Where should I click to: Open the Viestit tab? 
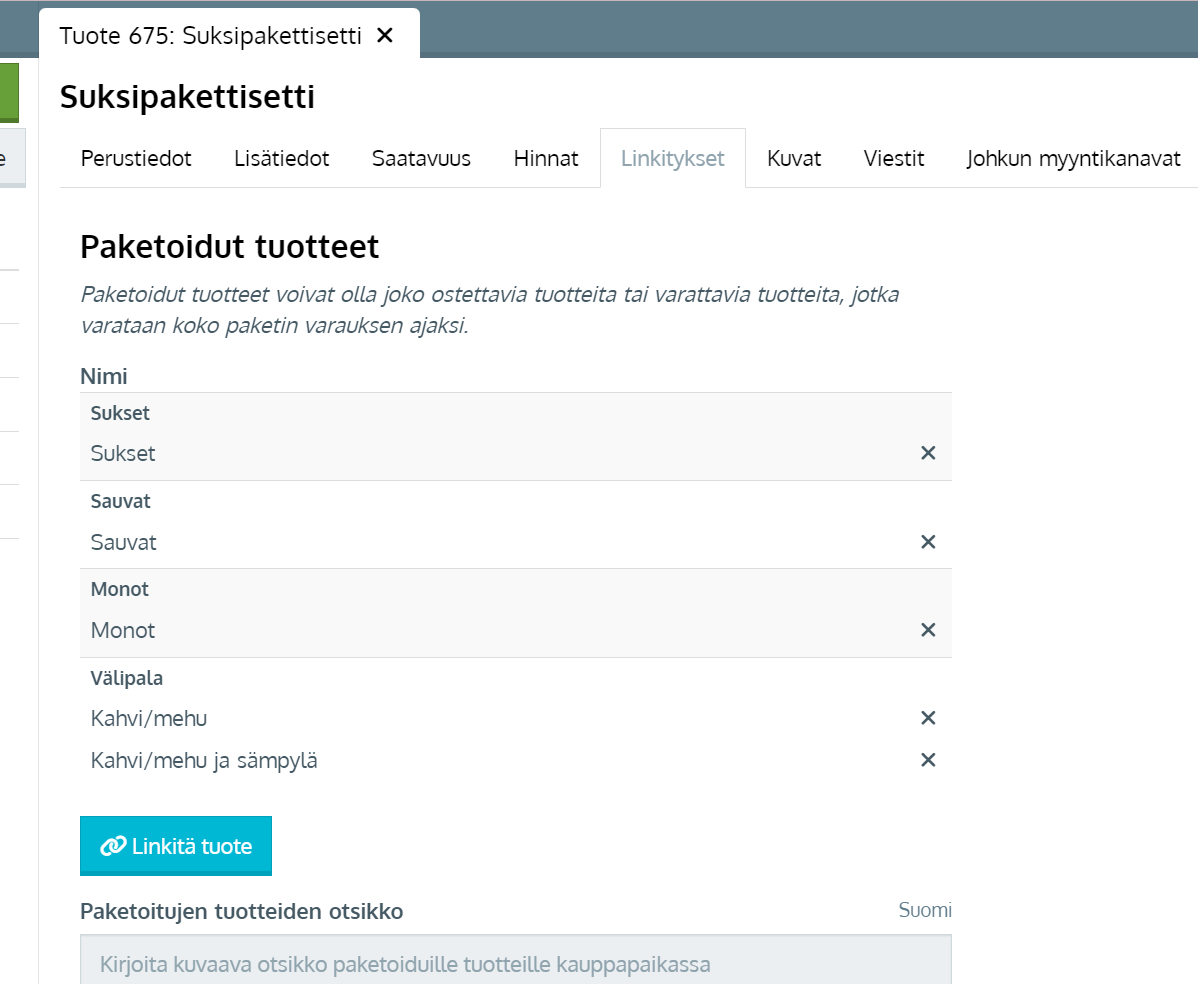894,158
